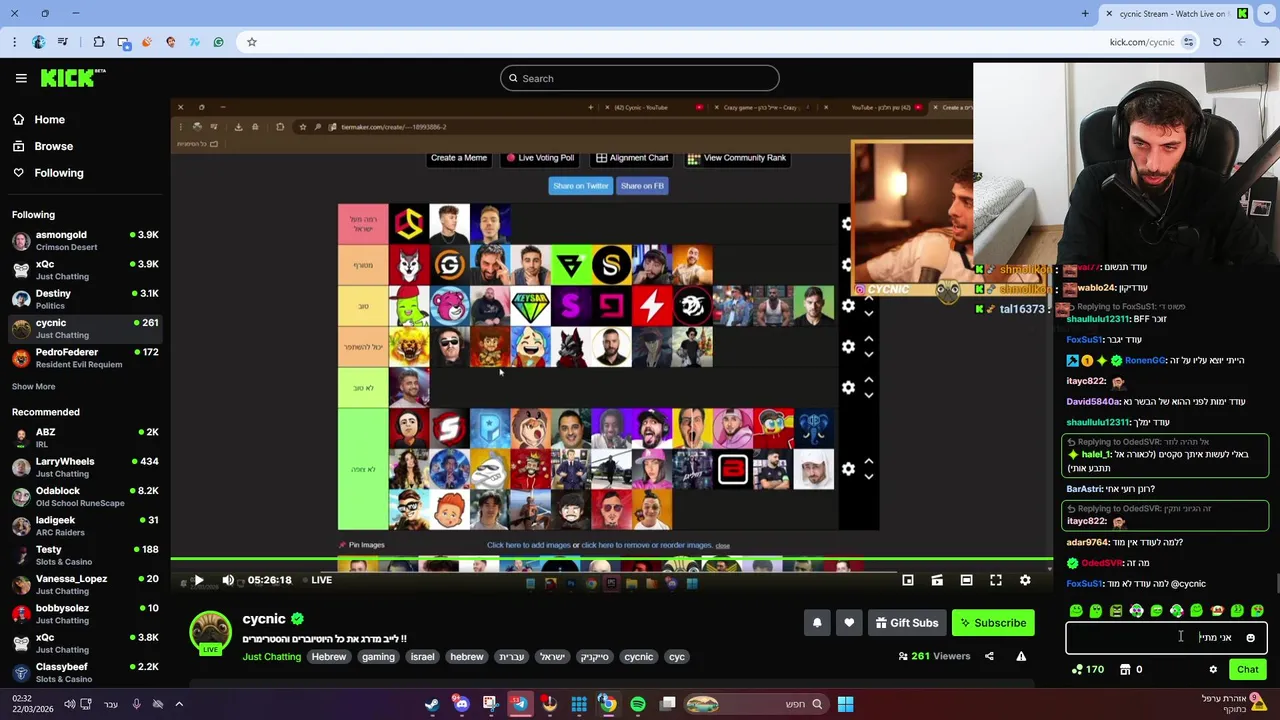Open Discord from the taskbar
Viewport: 1280px width, 720px height.
pos(460,704)
